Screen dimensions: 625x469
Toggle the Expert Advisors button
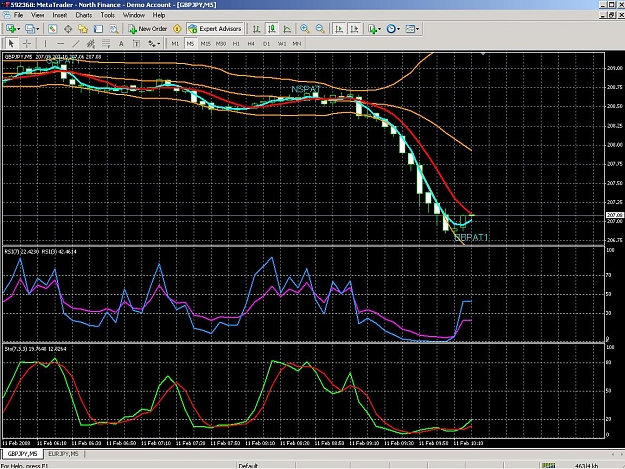tap(215, 29)
